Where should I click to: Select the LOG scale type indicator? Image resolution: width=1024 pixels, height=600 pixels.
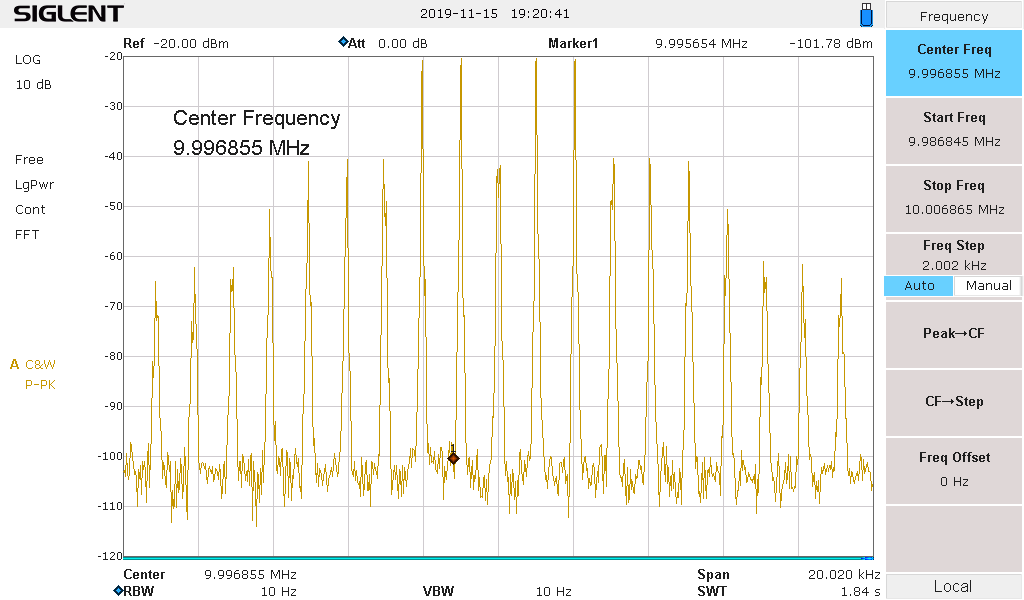tap(28, 60)
